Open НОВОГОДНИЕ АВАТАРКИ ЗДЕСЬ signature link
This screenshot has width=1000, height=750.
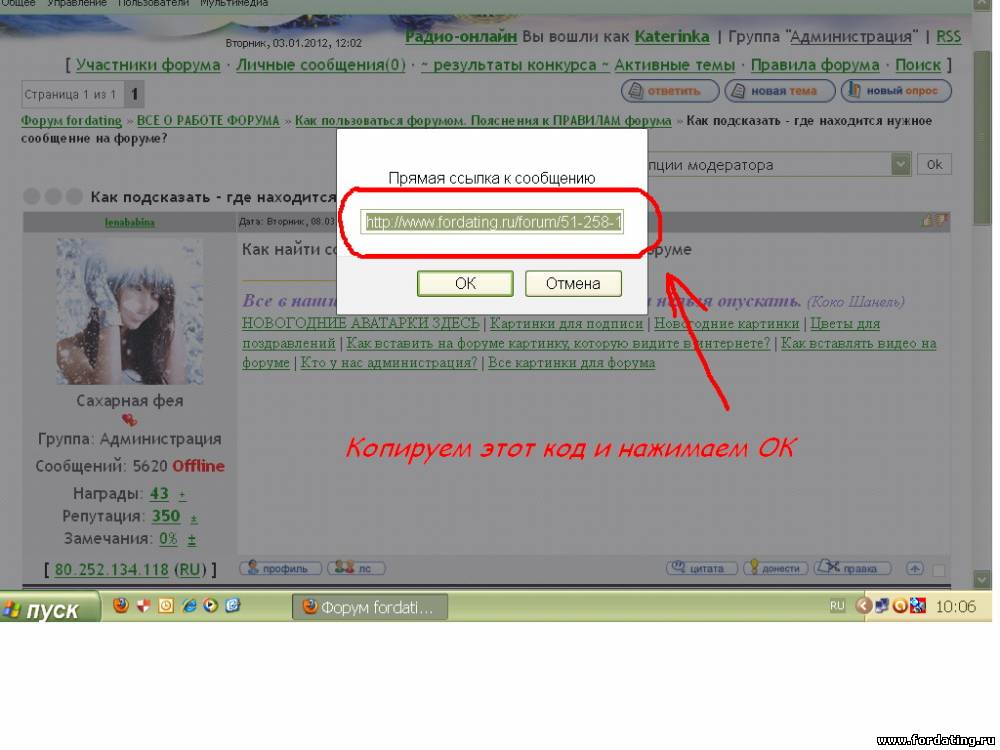click(x=360, y=324)
